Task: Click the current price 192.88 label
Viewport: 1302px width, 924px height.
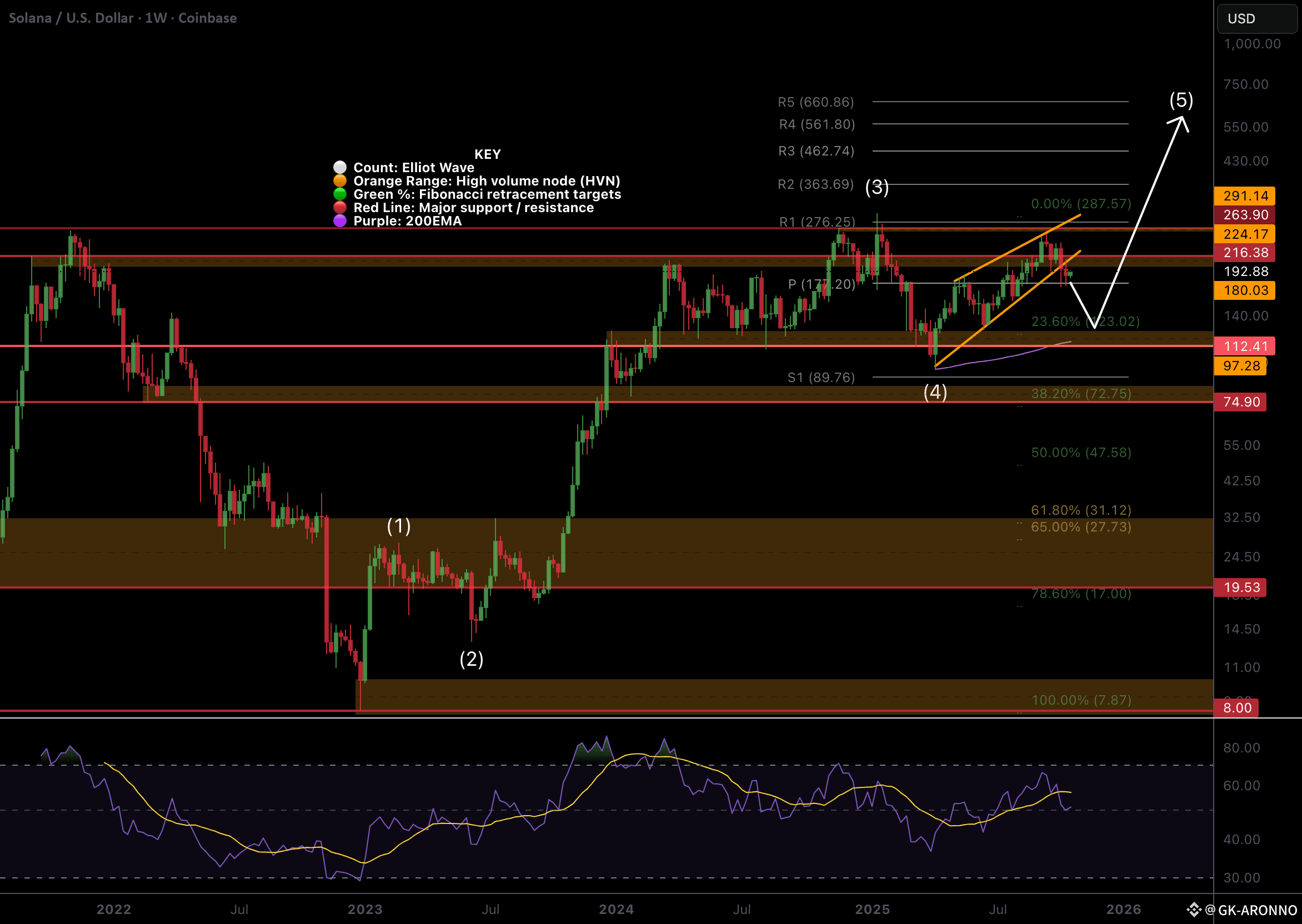Action: (1245, 272)
